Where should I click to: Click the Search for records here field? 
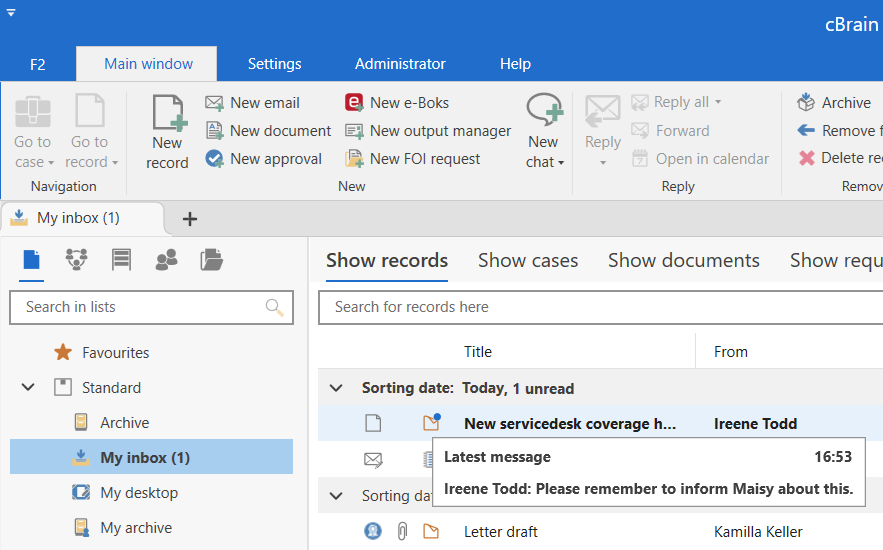click(600, 307)
